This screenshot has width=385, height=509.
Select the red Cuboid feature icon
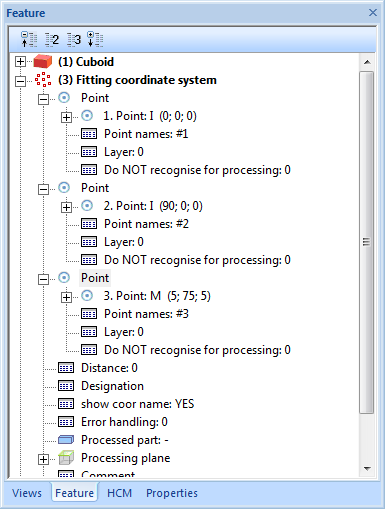coord(43,62)
